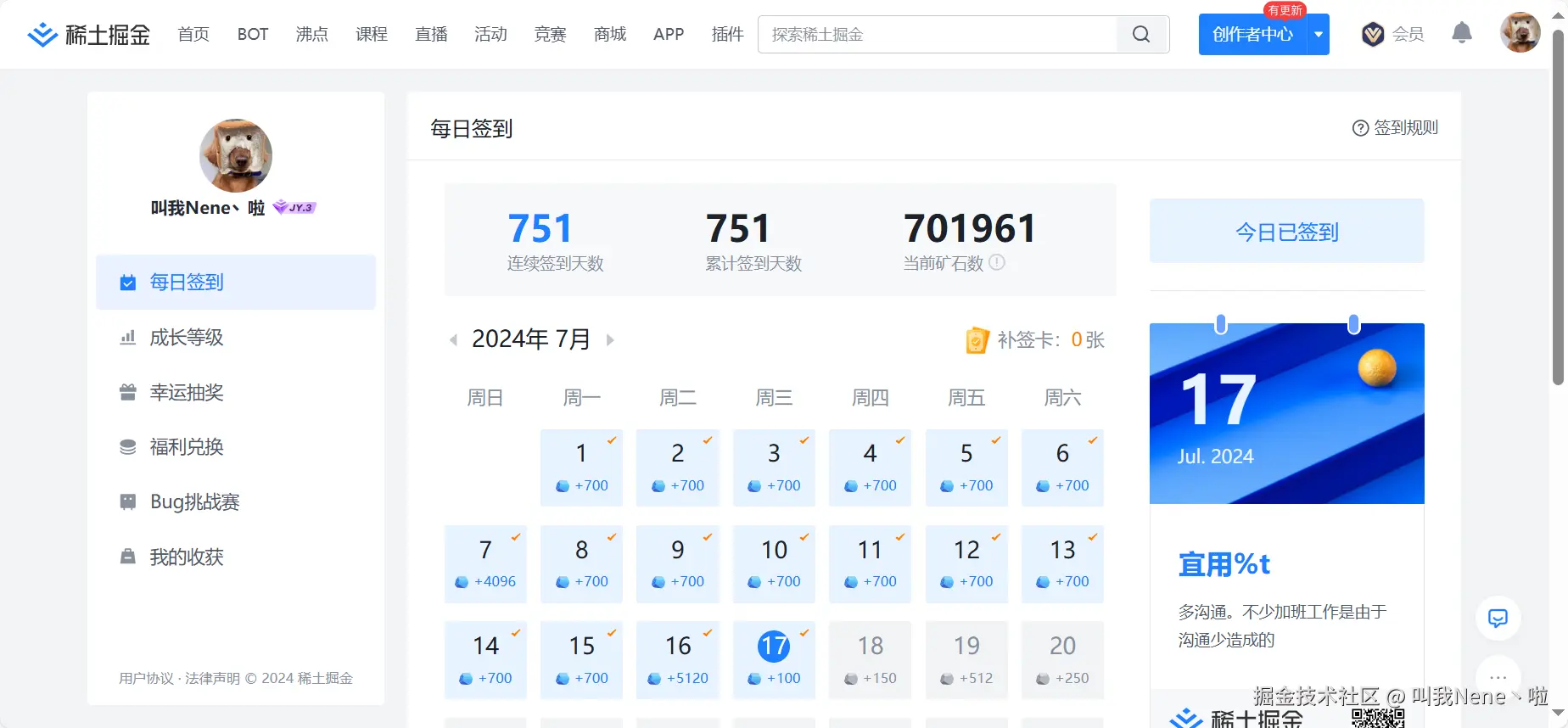1568x728 pixels.
Task: Select July 7 cell with +4096
Action: coord(485,565)
